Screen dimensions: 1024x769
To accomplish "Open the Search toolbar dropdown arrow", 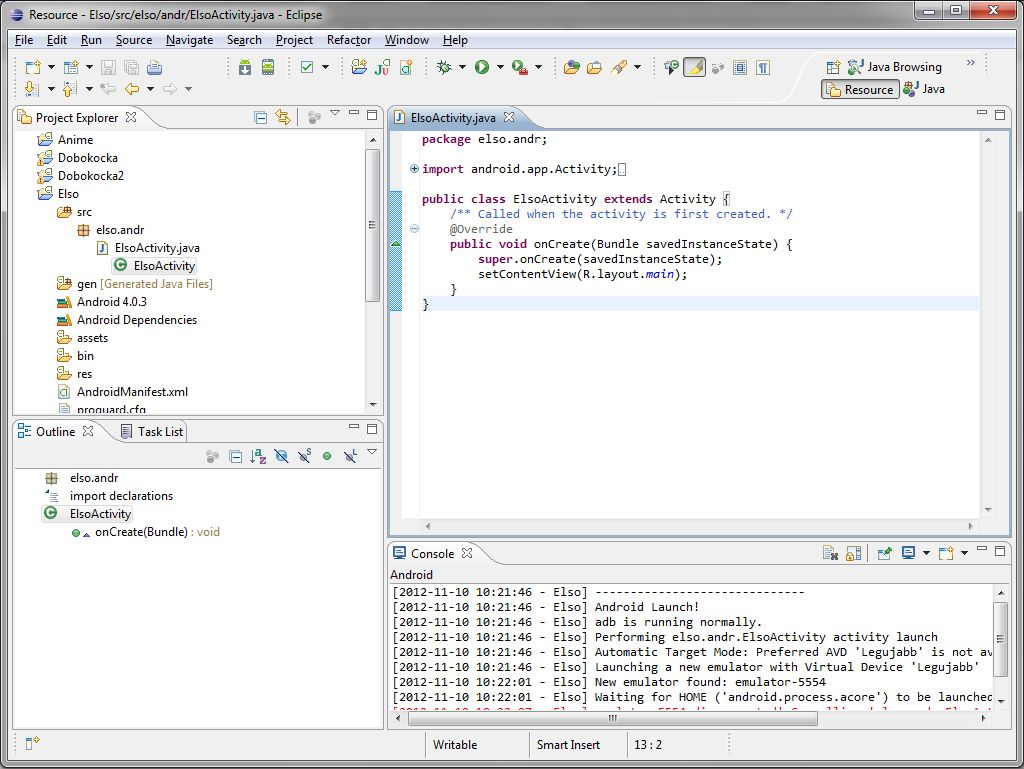I will click(x=637, y=67).
